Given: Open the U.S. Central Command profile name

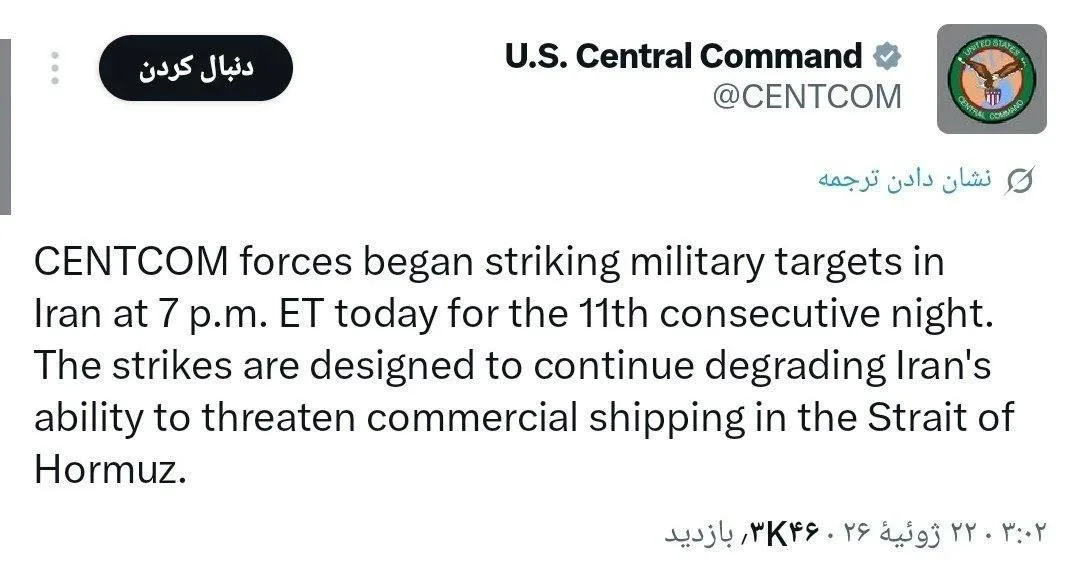Looking at the screenshot, I should pos(683,56).
